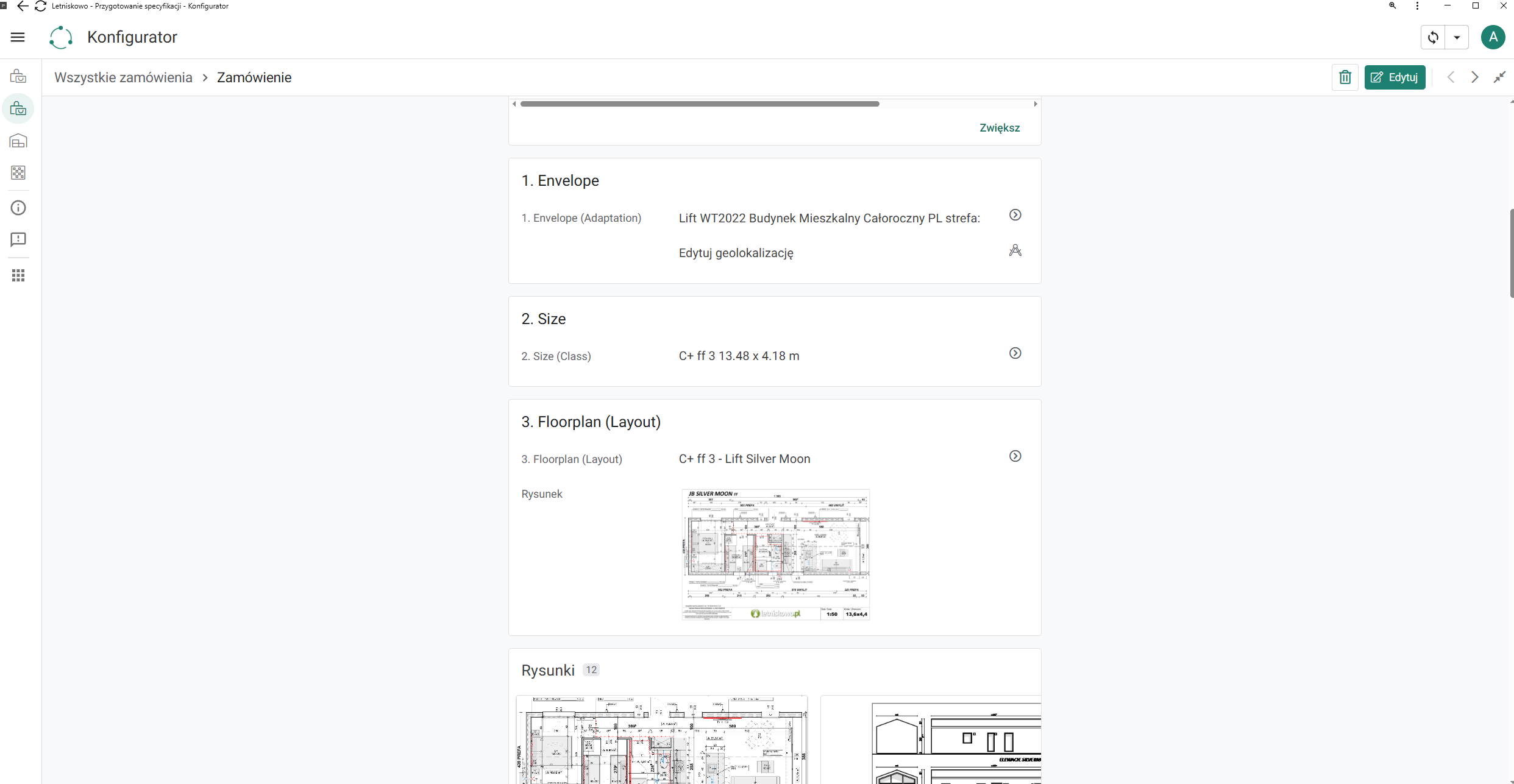Go to next order arrow
Image resolution: width=1514 pixels, height=784 pixels.
1475,77
